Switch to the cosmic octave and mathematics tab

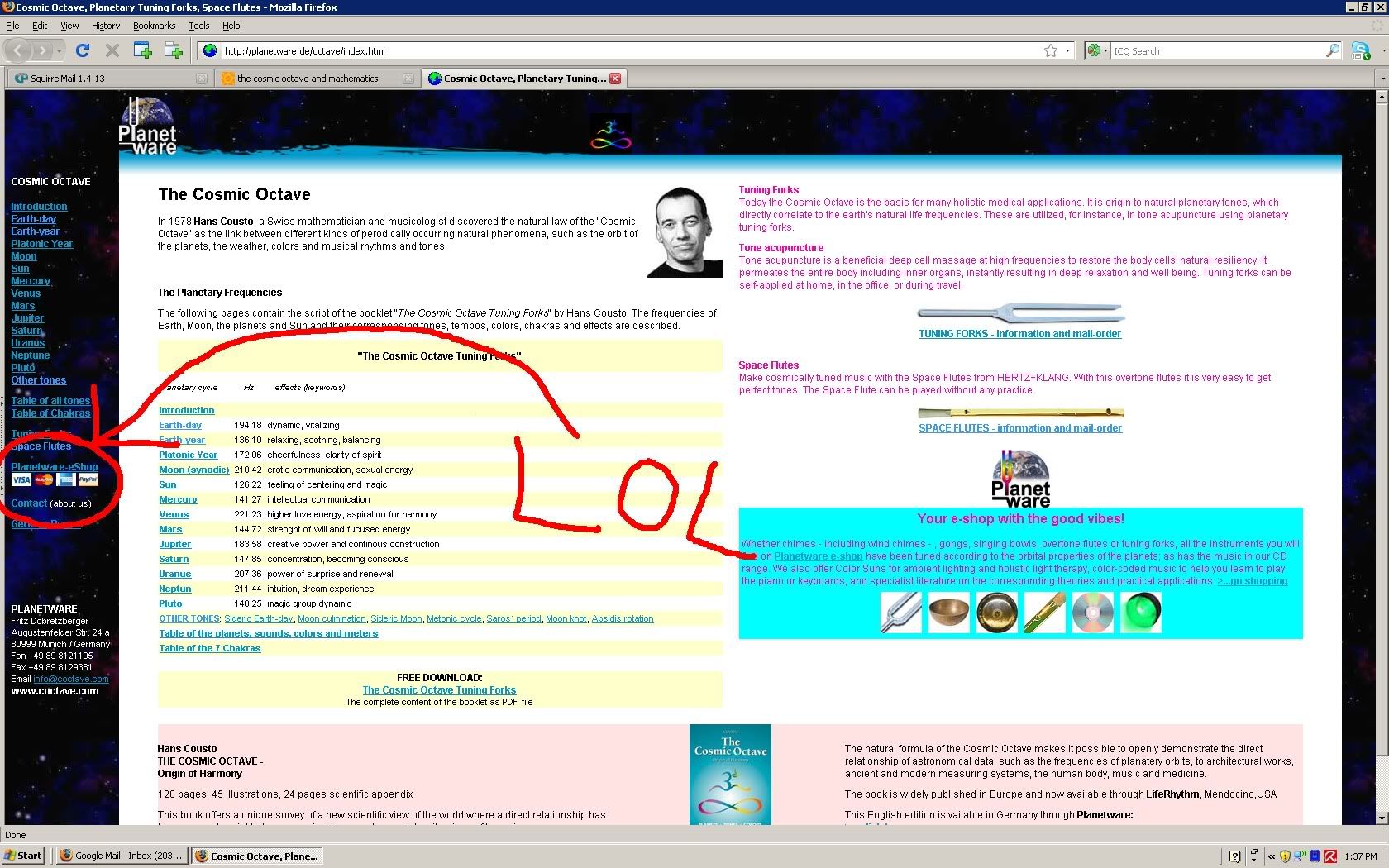point(316,79)
